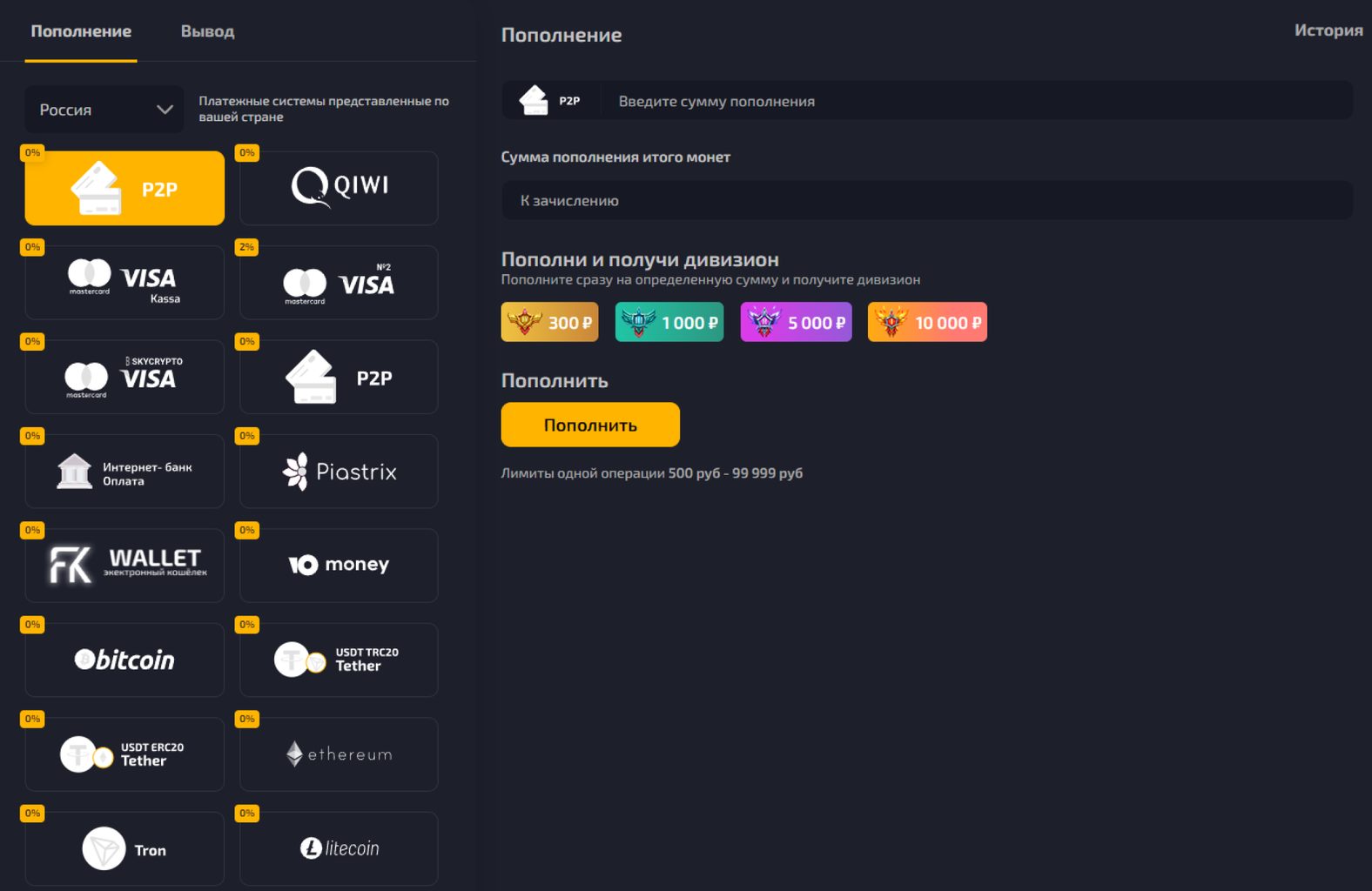Select the 5 000 ₽ division bonus

[x=796, y=322]
